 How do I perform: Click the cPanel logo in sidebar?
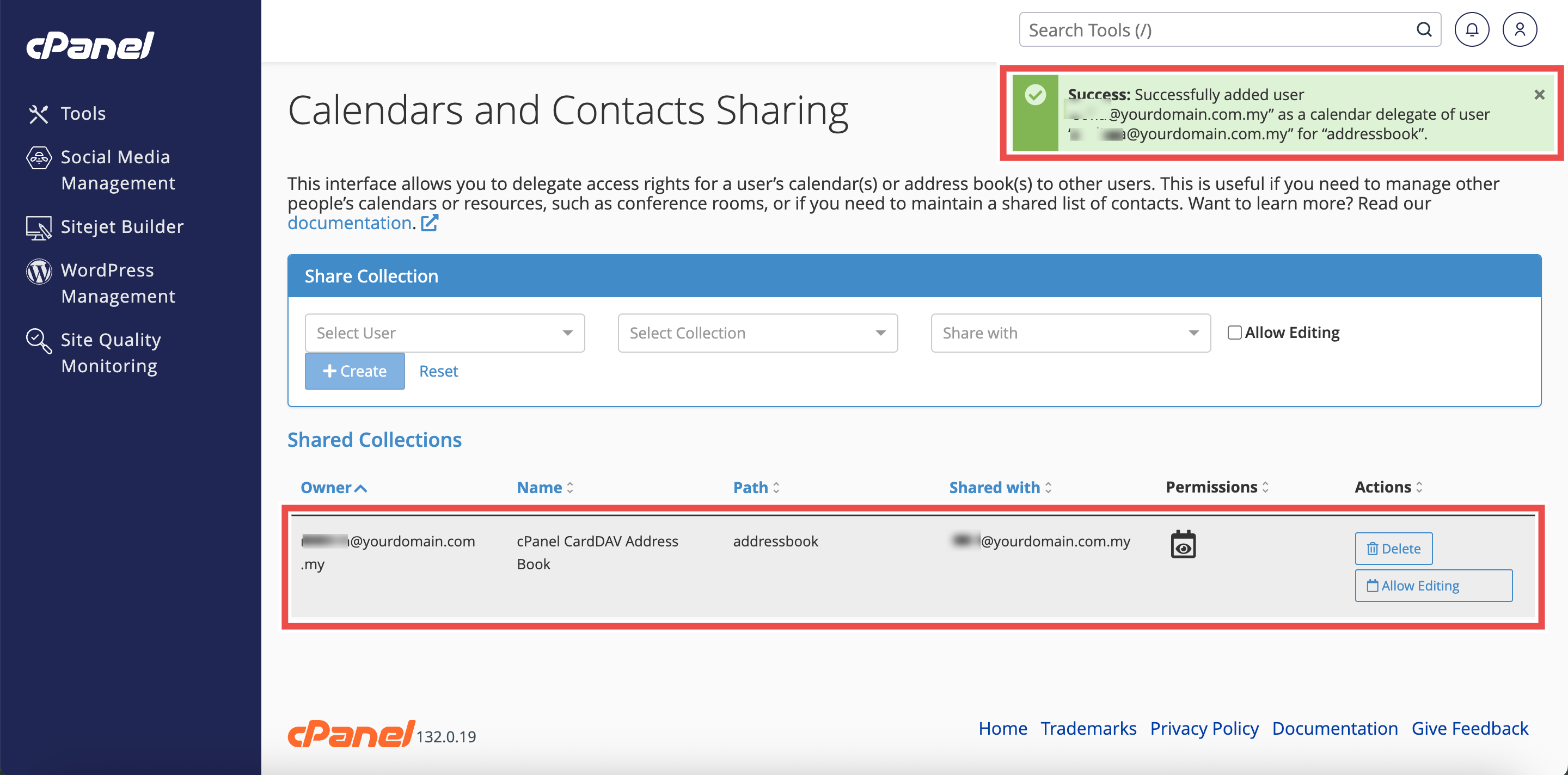tap(90, 46)
